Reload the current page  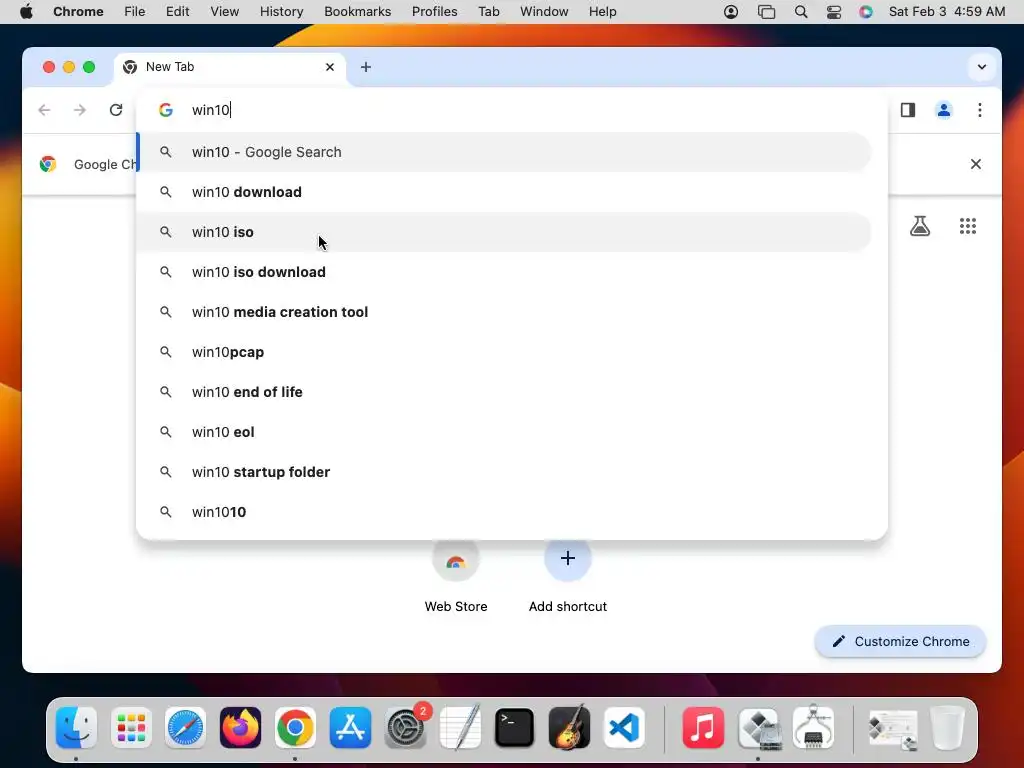pos(116,110)
